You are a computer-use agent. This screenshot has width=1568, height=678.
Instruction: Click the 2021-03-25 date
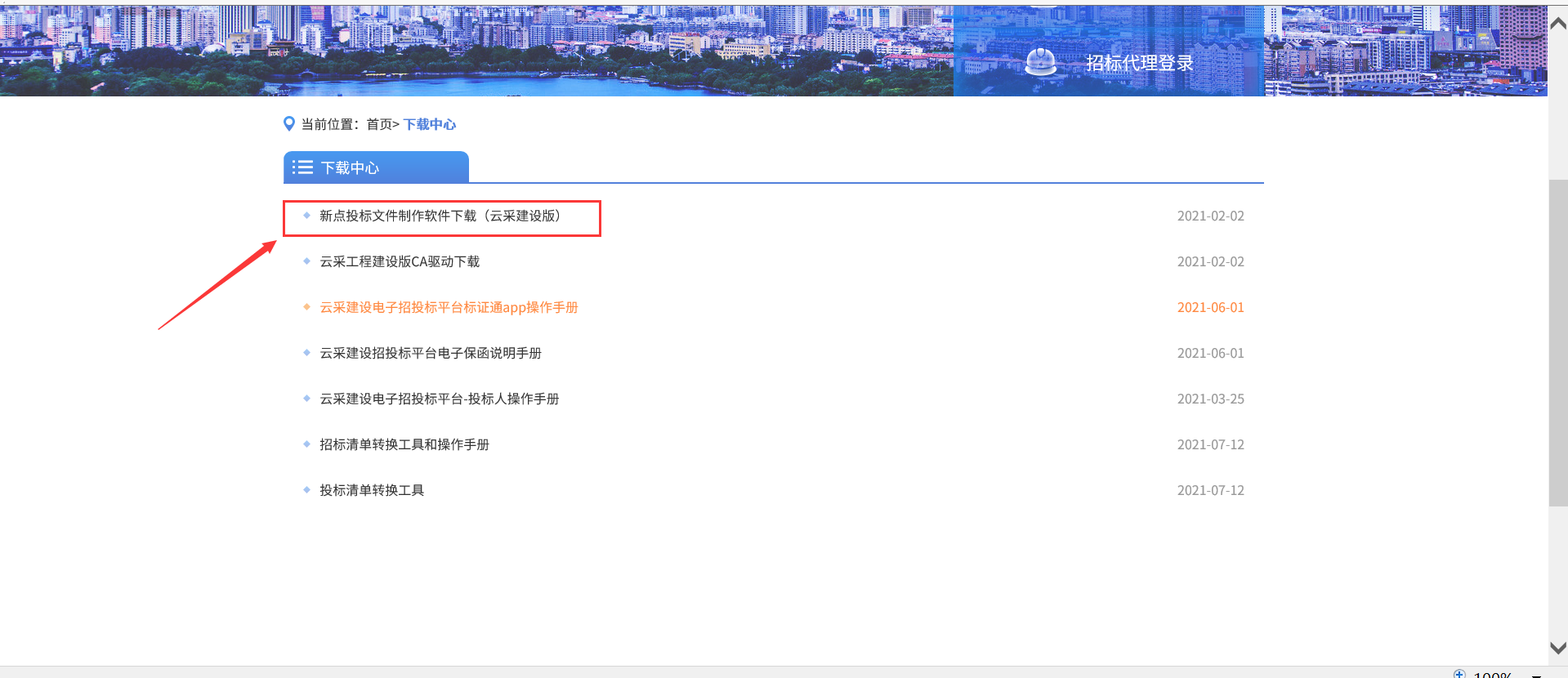tap(1210, 399)
